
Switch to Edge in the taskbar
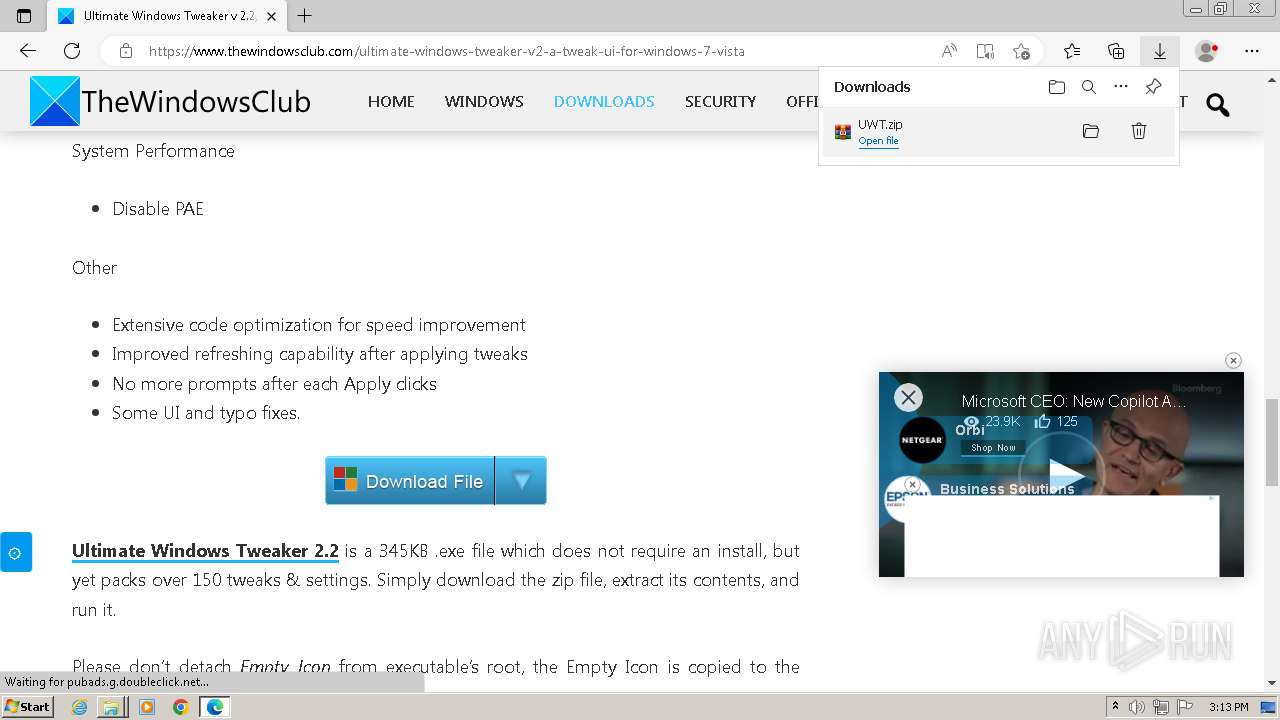point(215,707)
